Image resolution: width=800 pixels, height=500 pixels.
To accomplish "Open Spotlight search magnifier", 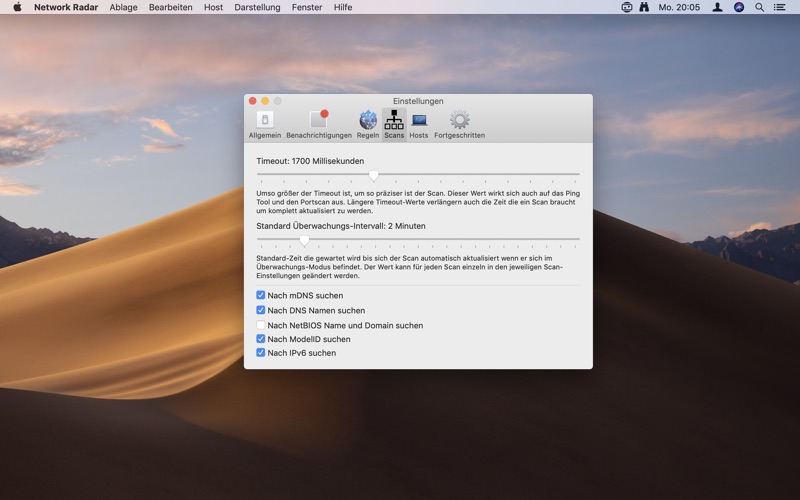I will click(760, 7).
